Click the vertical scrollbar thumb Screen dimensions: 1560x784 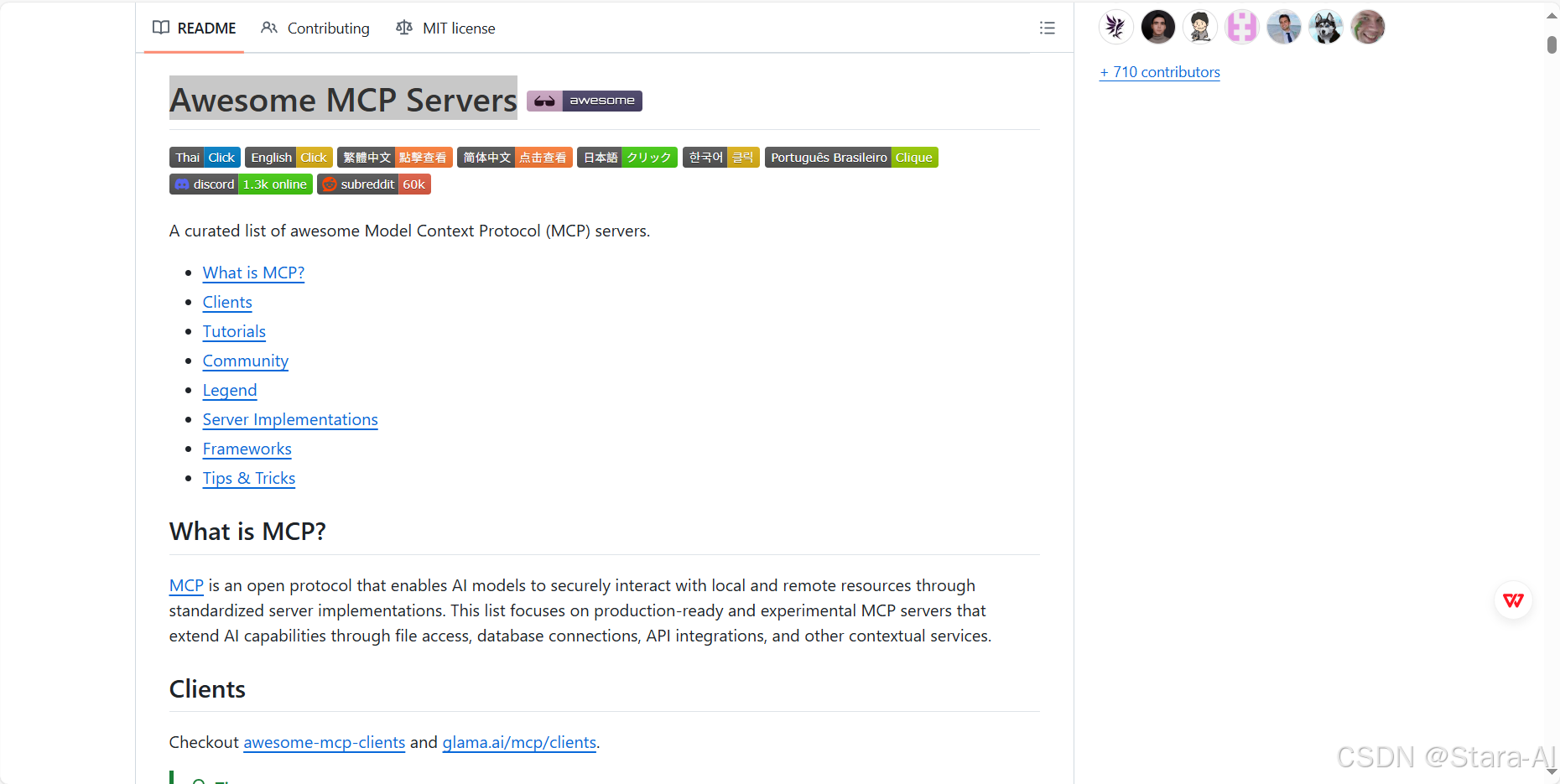[1552, 44]
